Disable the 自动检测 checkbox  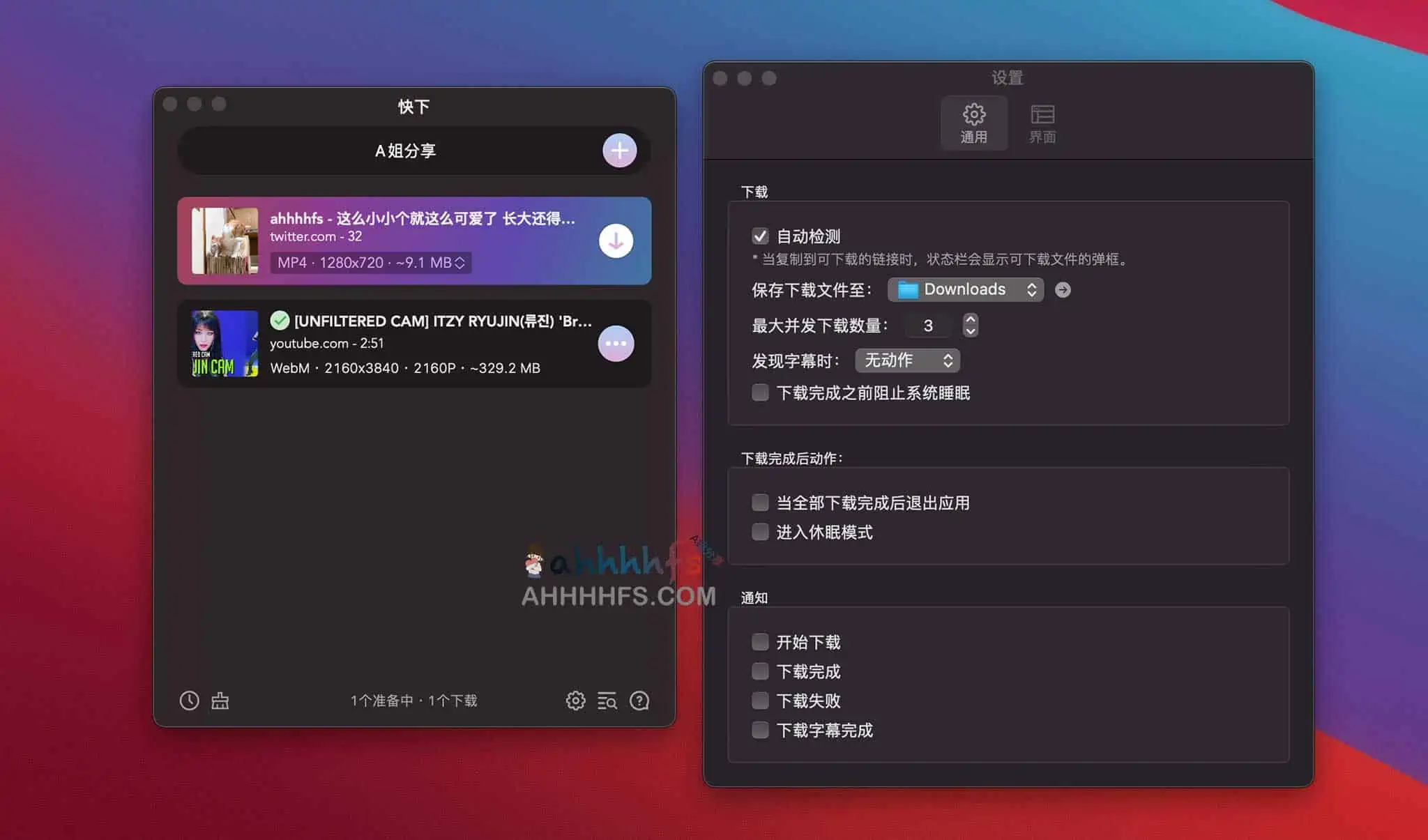760,236
